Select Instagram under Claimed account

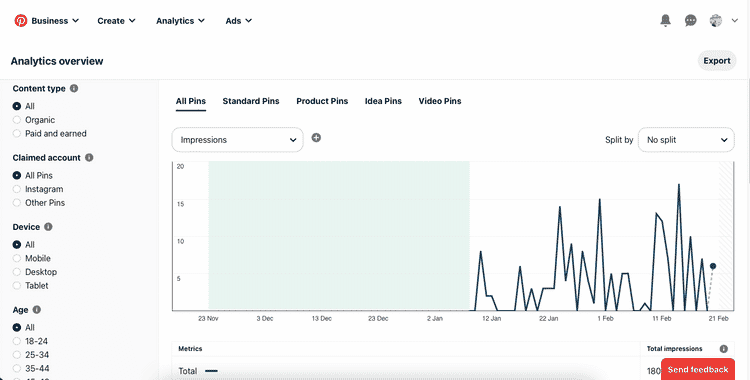point(17,189)
